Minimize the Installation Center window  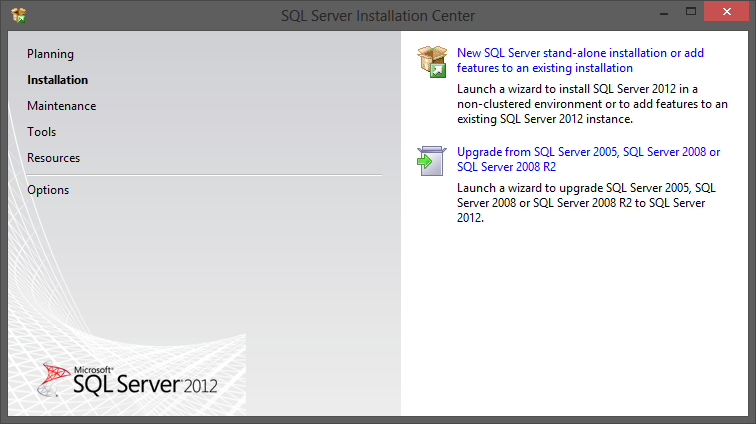pos(664,12)
